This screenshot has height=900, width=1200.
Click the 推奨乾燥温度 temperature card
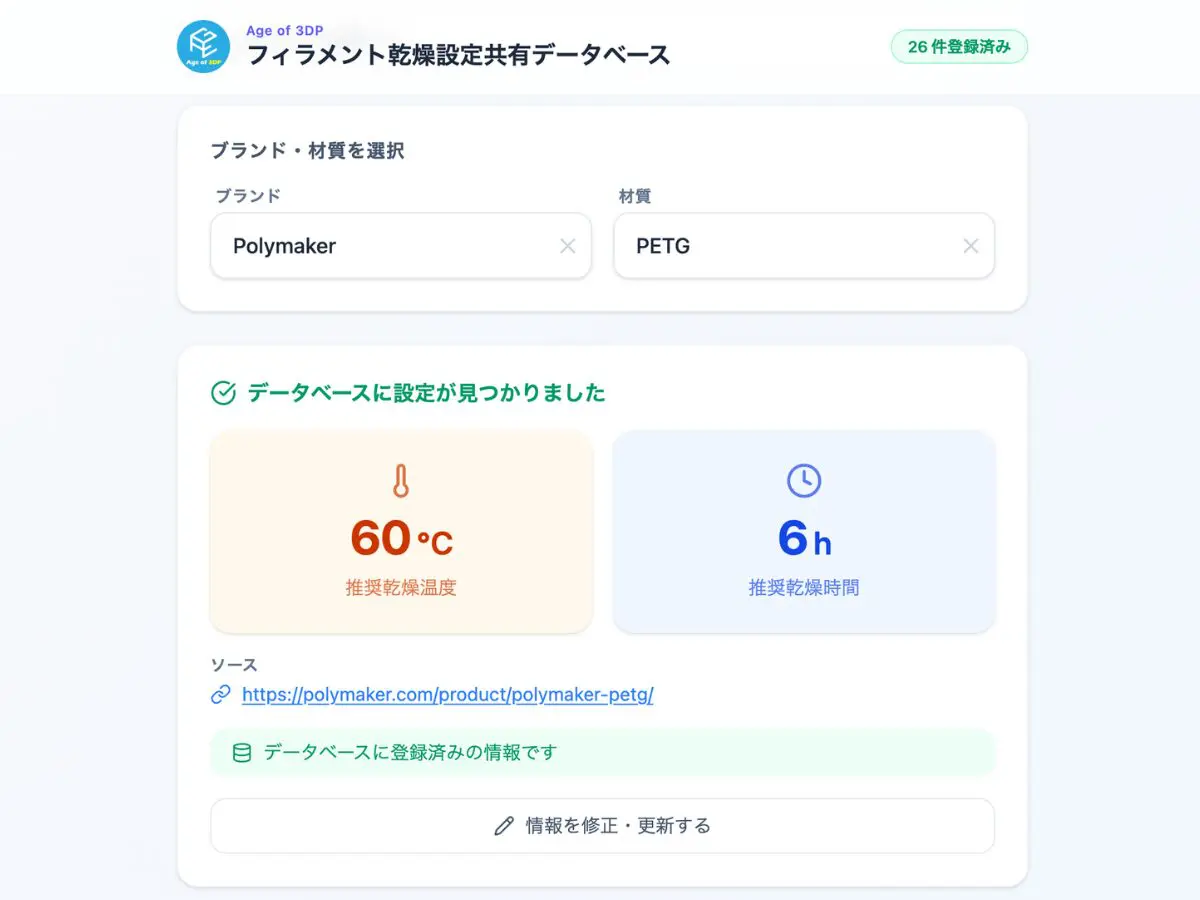pyautogui.click(x=401, y=532)
